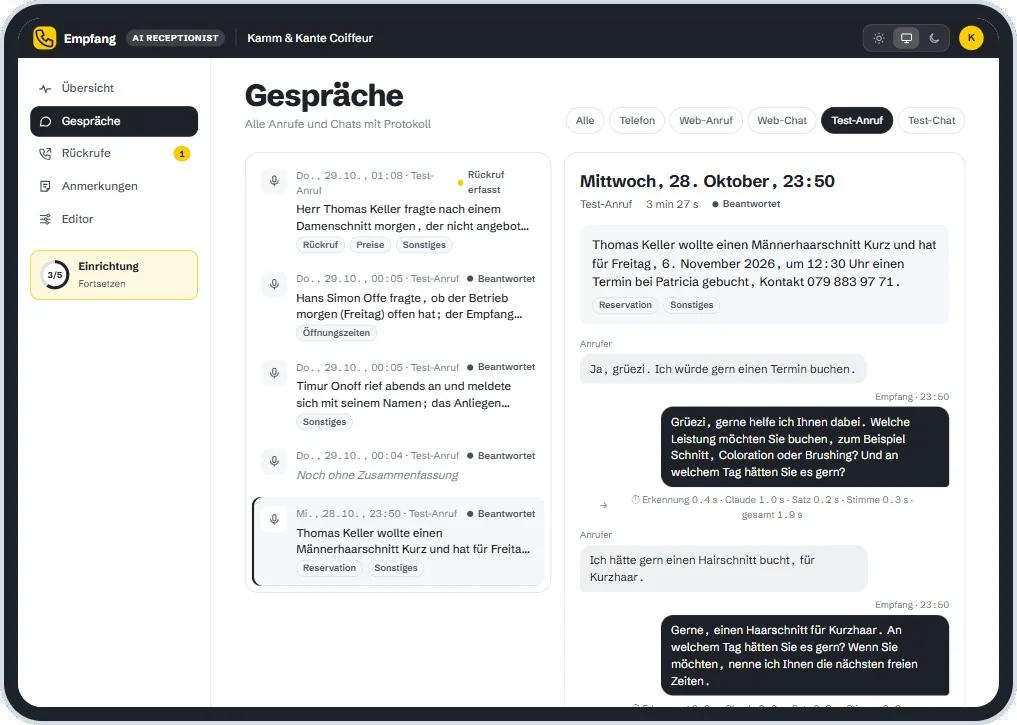1017x725 pixels.
Task: Open the 'Noch ohne Zusammenfassung' conversation
Action: pos(398,466)
